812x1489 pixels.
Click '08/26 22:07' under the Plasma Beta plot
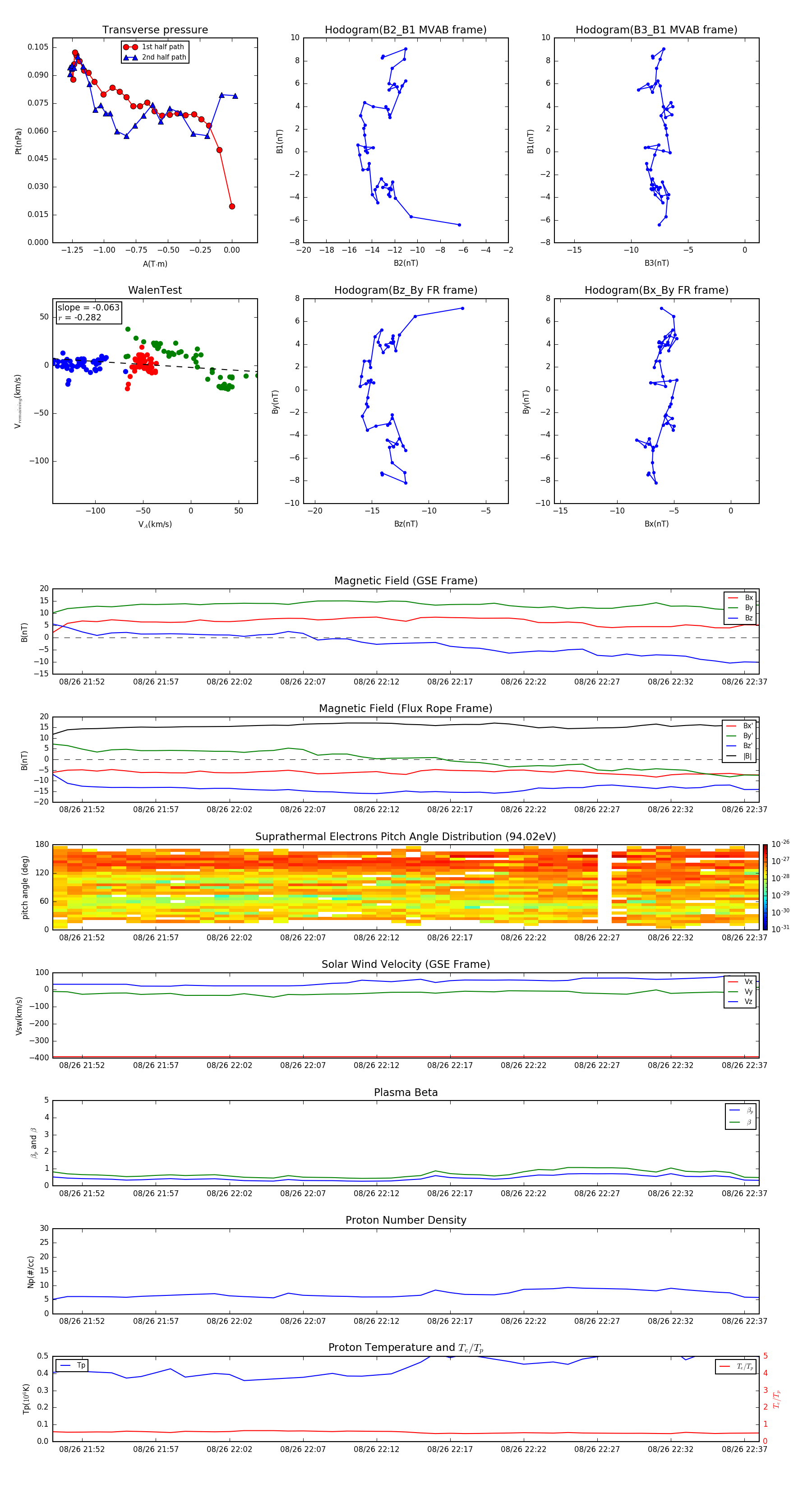pos(303,1193)
